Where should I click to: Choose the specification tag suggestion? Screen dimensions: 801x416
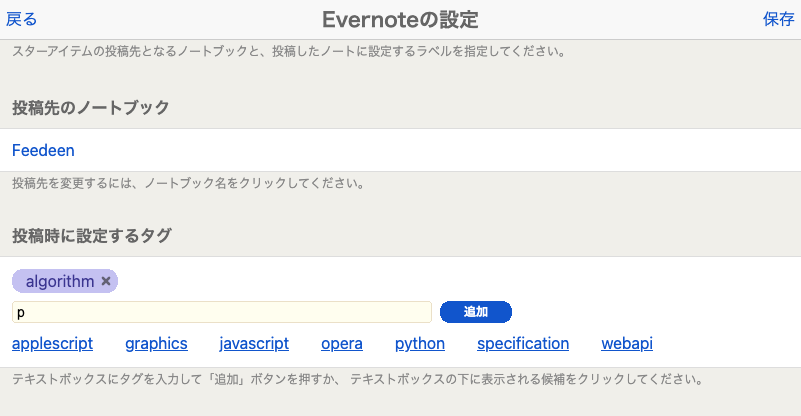(523, 343)
